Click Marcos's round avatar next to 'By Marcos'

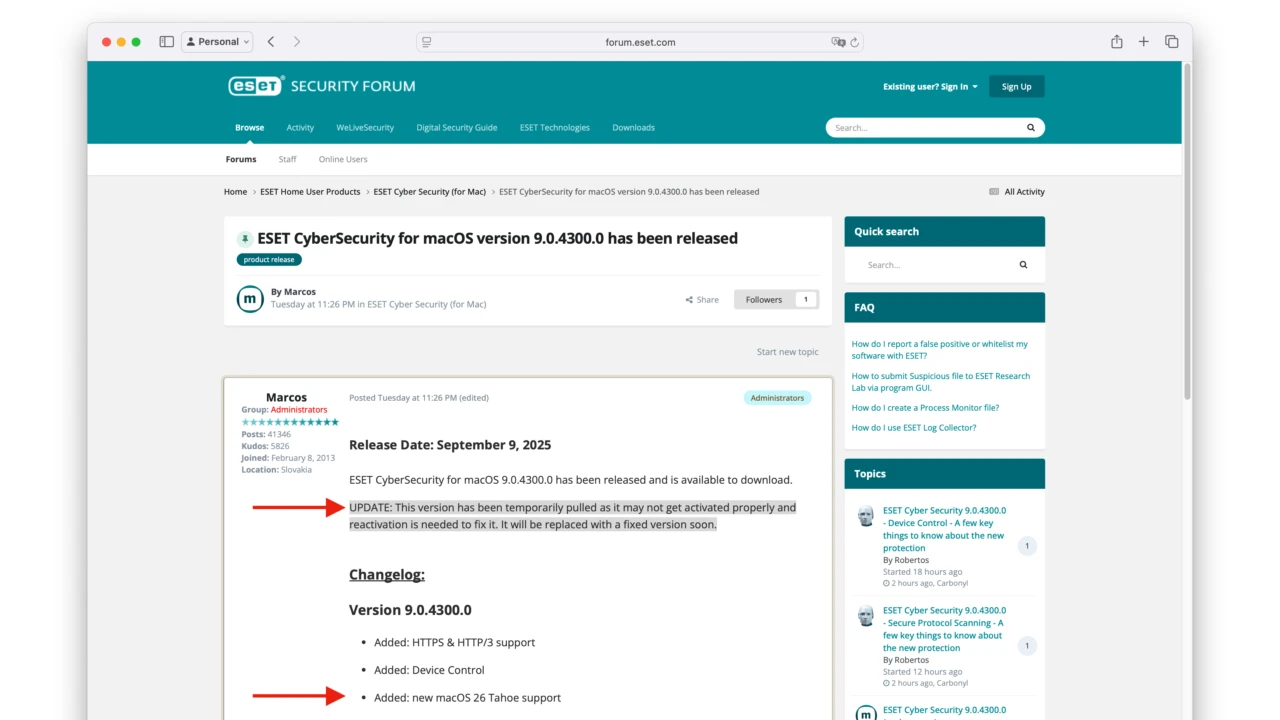[x=250, y=298]
